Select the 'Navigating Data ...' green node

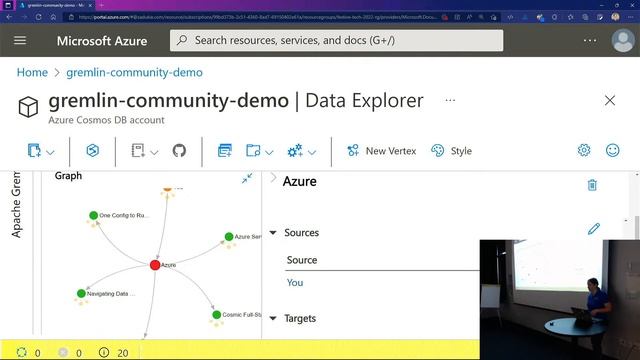pos(81,293)
